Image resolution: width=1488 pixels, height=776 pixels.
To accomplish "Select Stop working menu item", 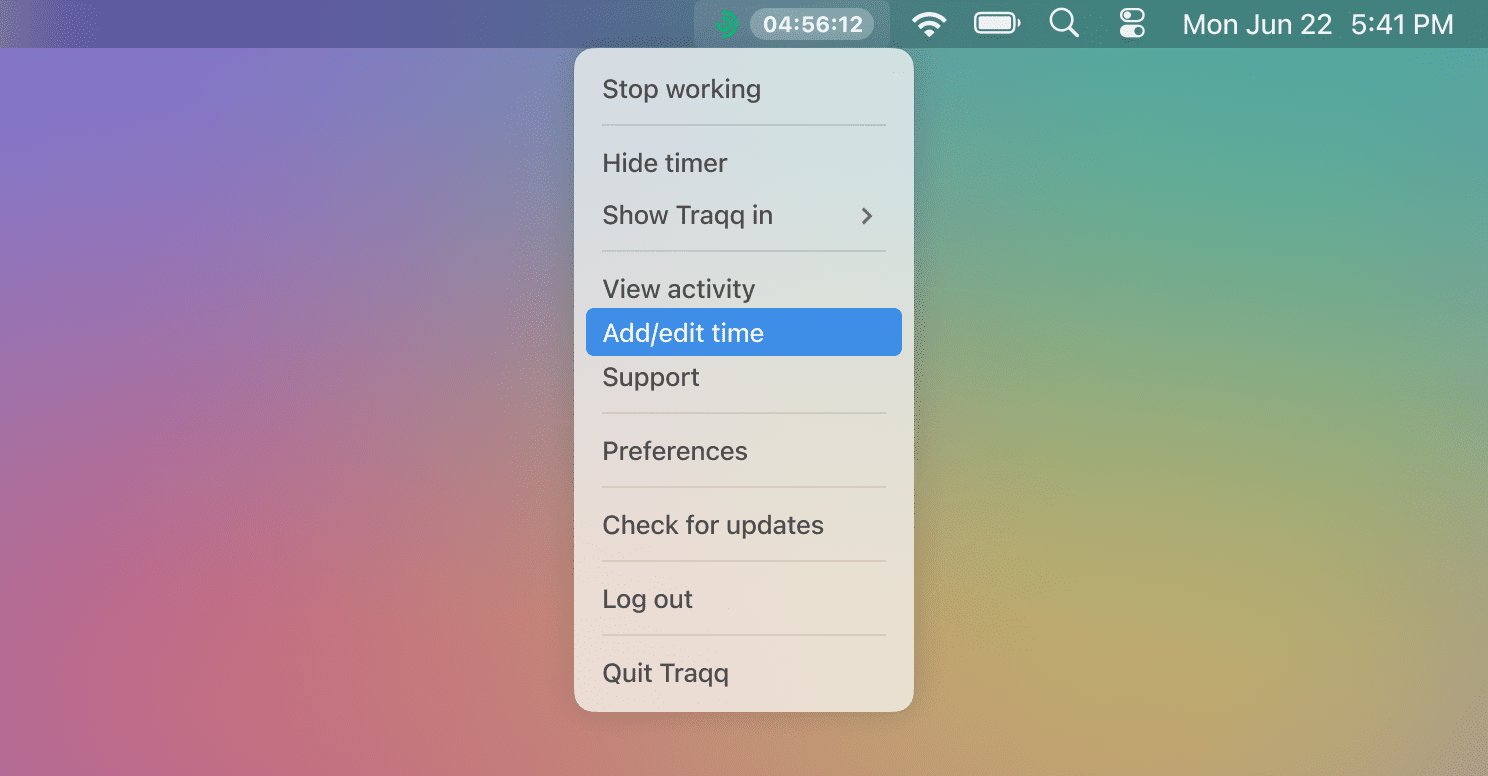I will (x=744, y=89).
